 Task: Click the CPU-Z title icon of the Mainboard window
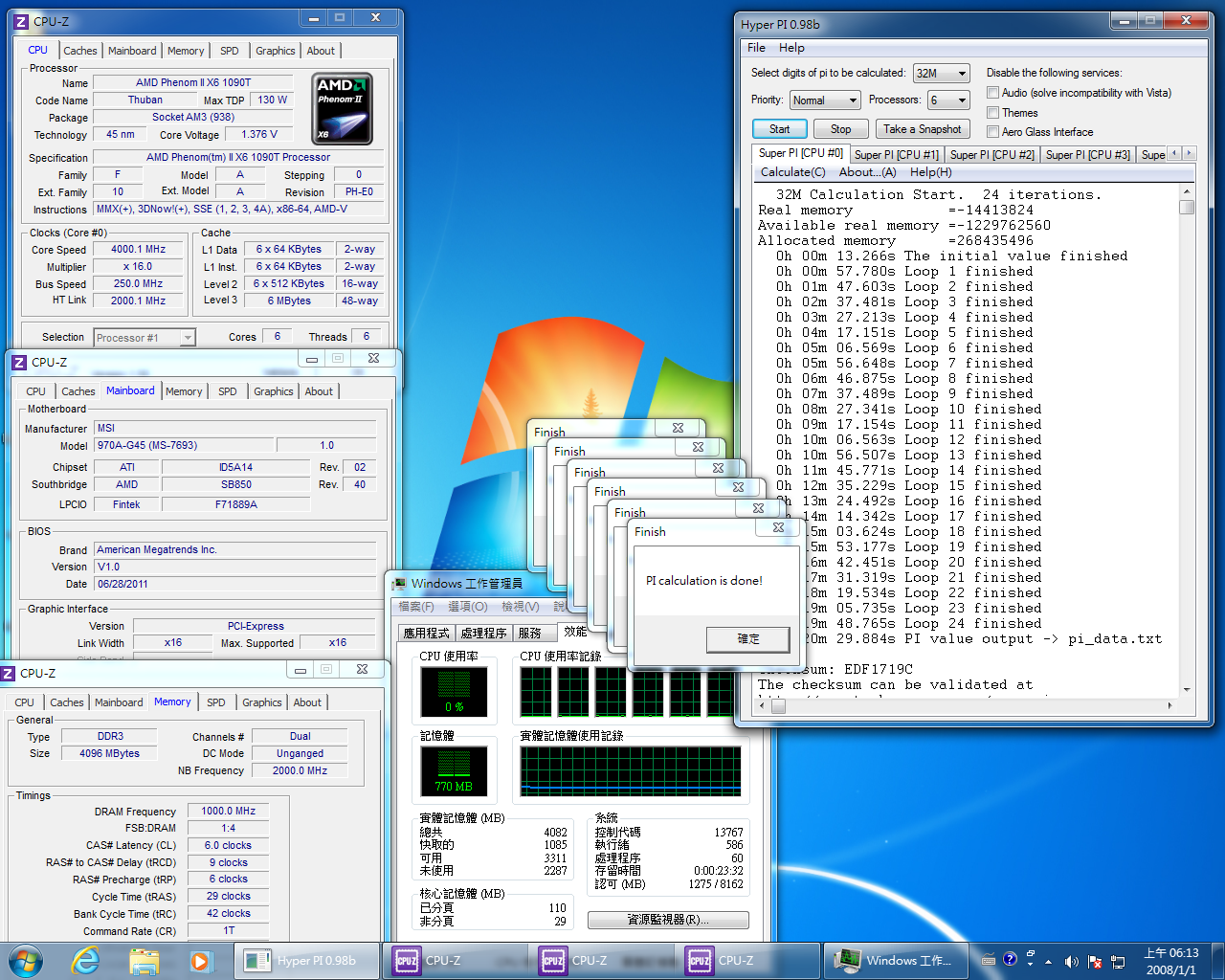coord(19,362)
